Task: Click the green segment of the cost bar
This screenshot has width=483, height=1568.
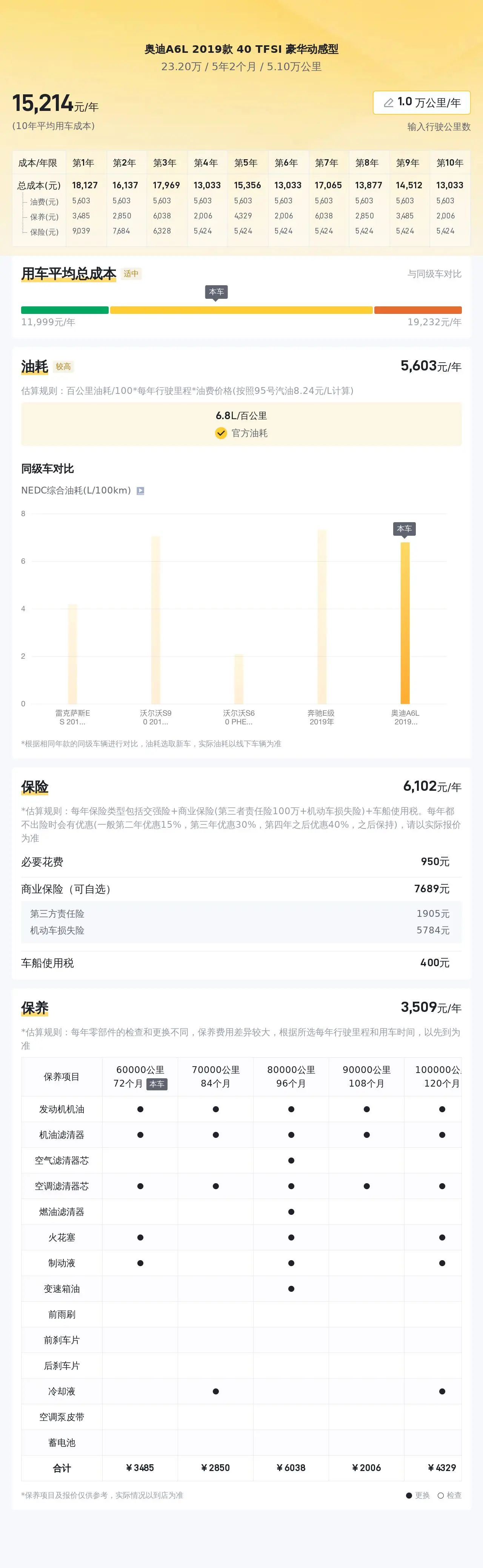Action: tap(65, 310)
